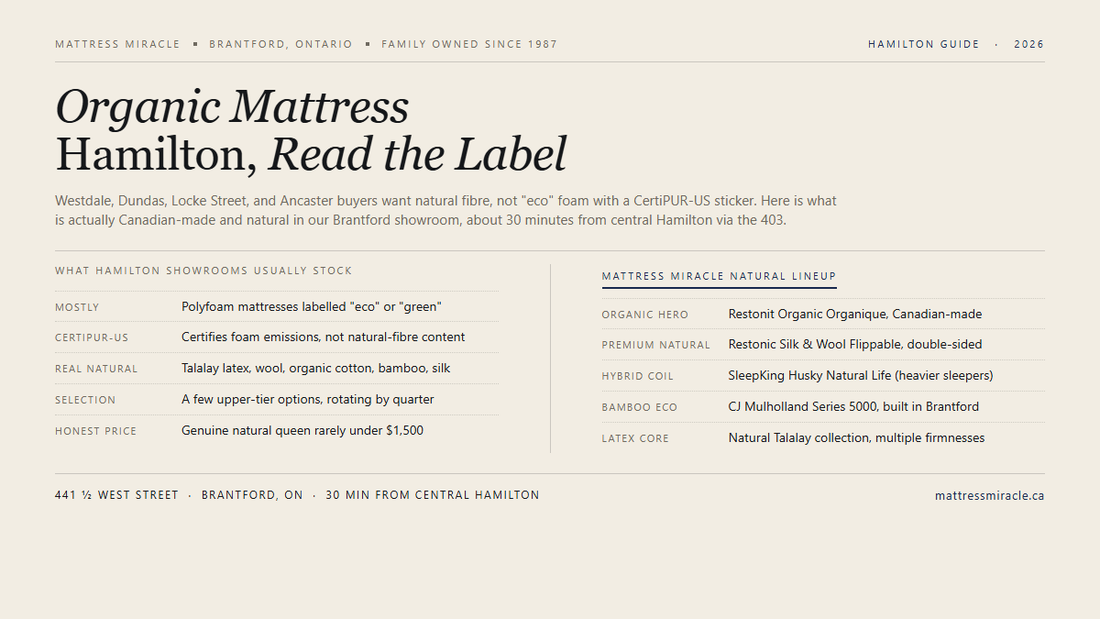The width and height of the screenshot is (1100, 619).
Task: Click 'A few upper-tier options, rotating by quarter'
Action: click(x=308, y=399)
